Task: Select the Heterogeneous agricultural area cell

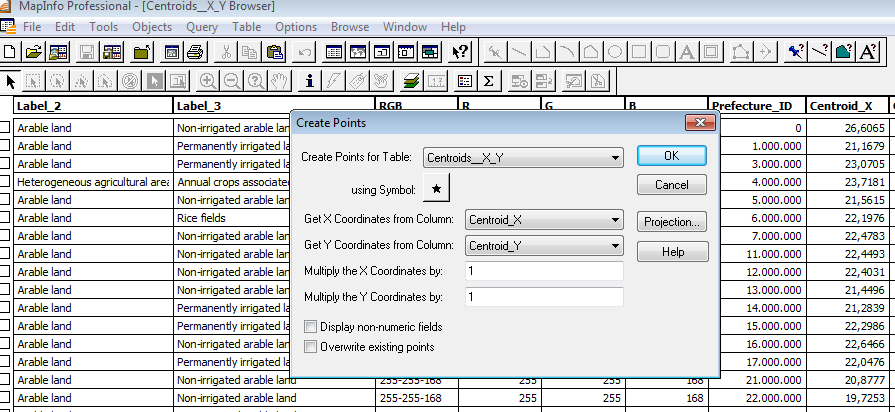Action: pos(93,182)
